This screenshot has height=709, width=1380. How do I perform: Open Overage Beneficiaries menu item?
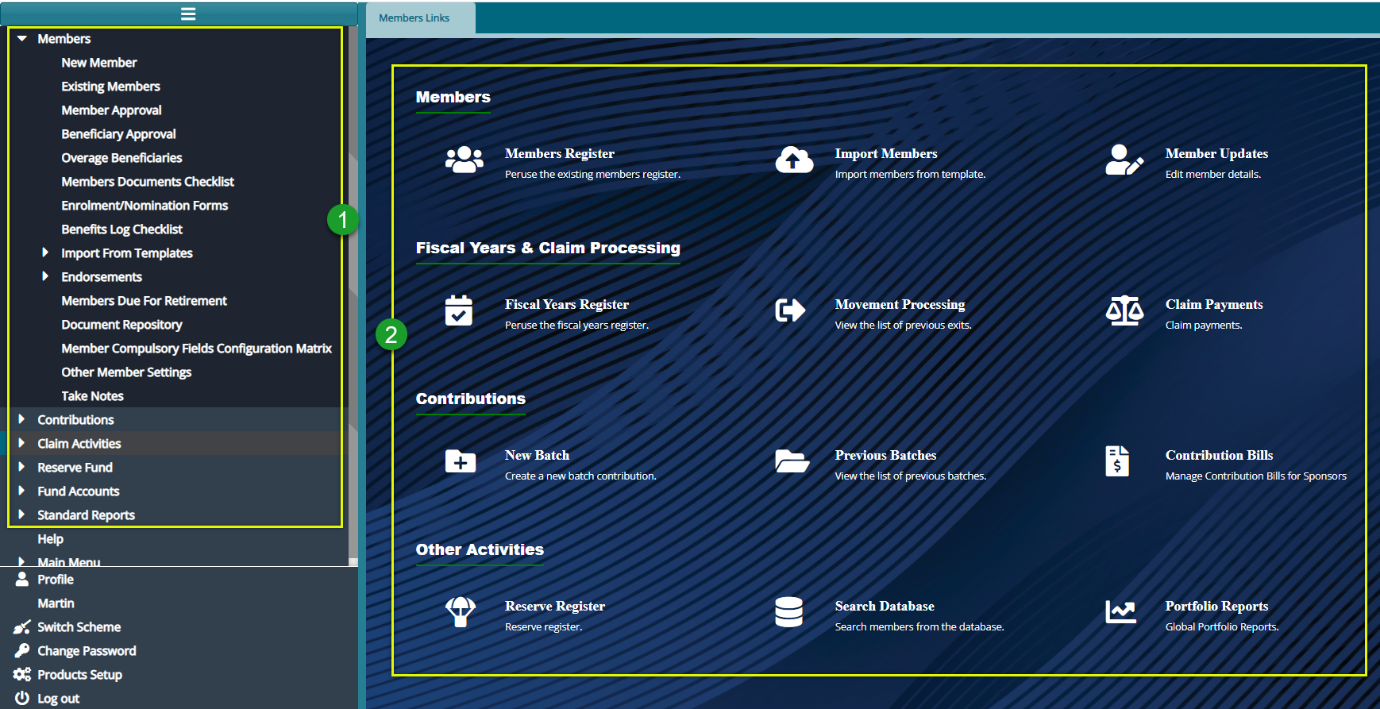click(122, 158)
